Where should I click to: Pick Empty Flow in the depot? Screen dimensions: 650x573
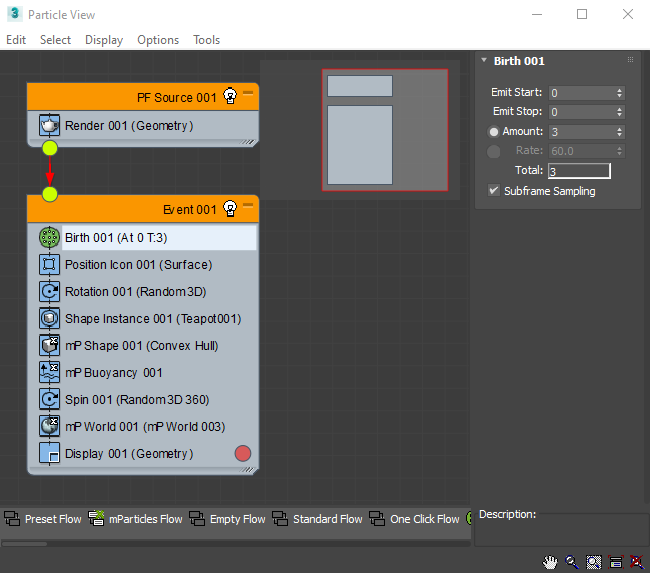[227, 519]
